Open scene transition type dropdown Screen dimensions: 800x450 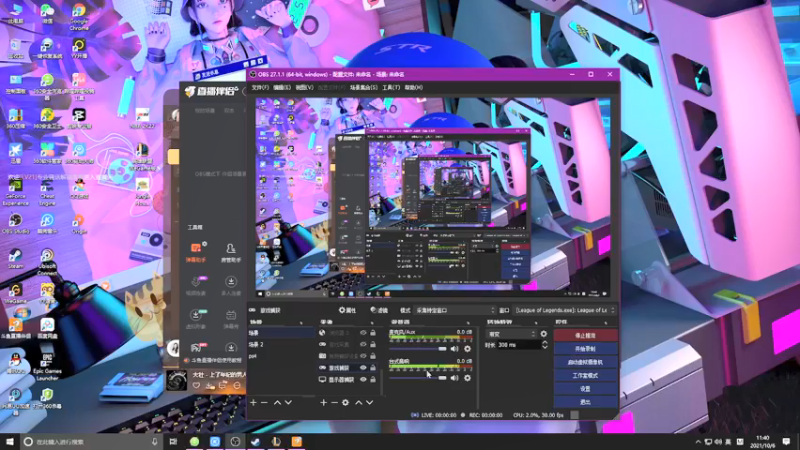[x=512, y=334]
